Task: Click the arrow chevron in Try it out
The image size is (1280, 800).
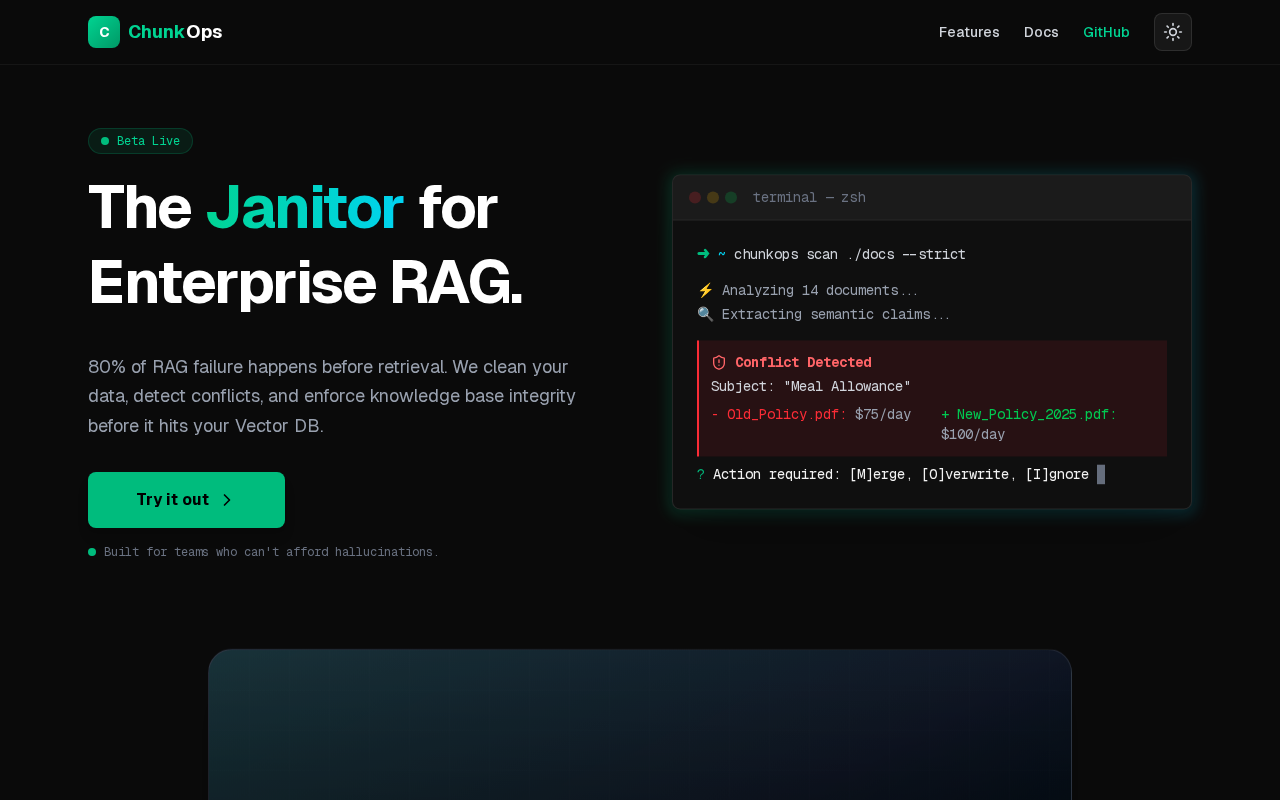Action: (x=227, y=500)
